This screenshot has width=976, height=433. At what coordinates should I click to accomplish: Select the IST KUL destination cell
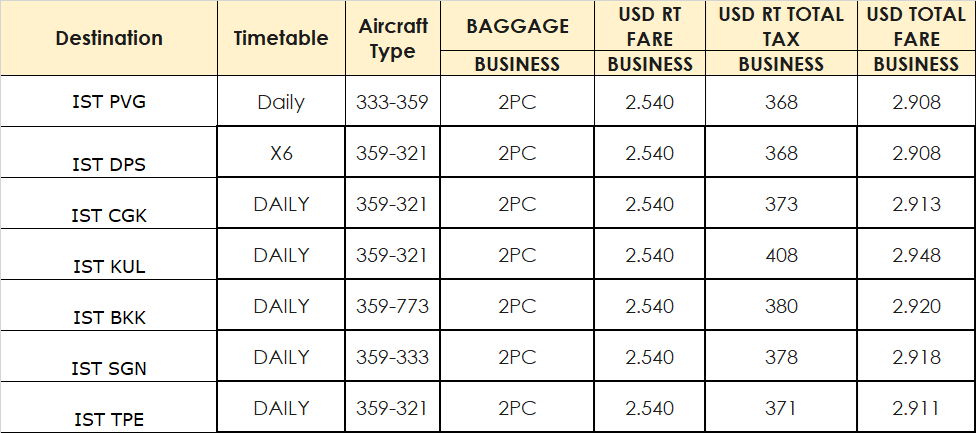click(x=109, y=254)
